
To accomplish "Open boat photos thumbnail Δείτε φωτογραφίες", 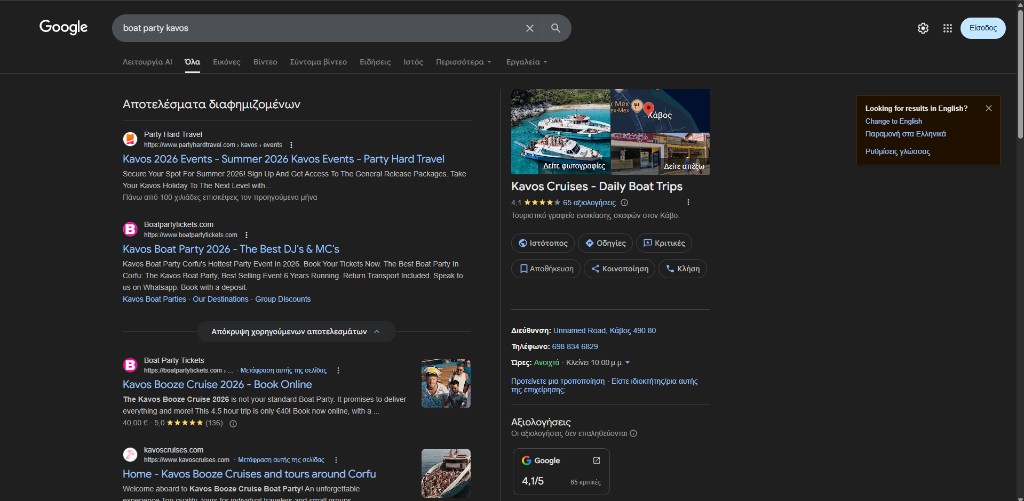I will tap(560, 132).
